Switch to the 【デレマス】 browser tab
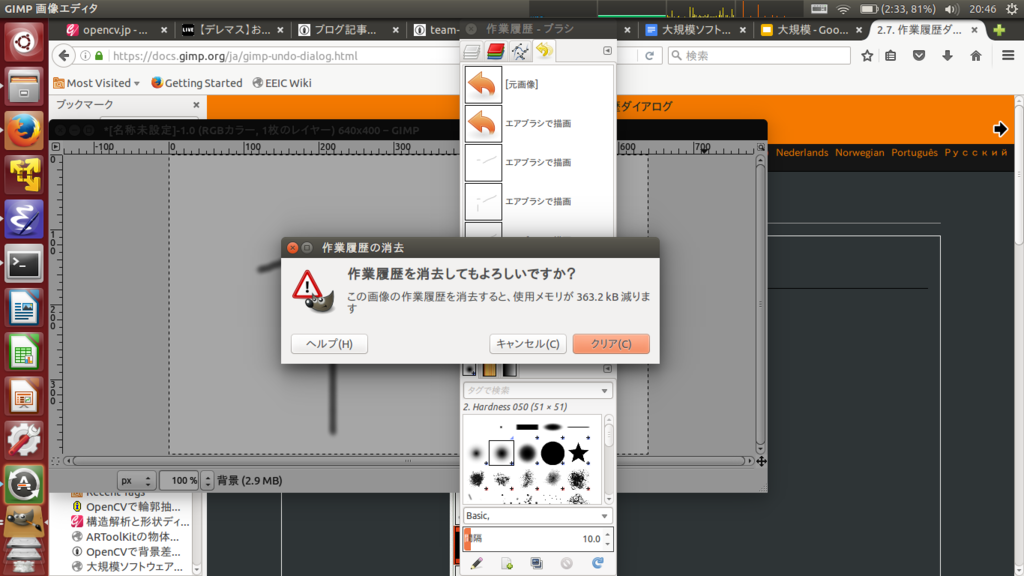The image size is (1024, 576). (233, 30)
